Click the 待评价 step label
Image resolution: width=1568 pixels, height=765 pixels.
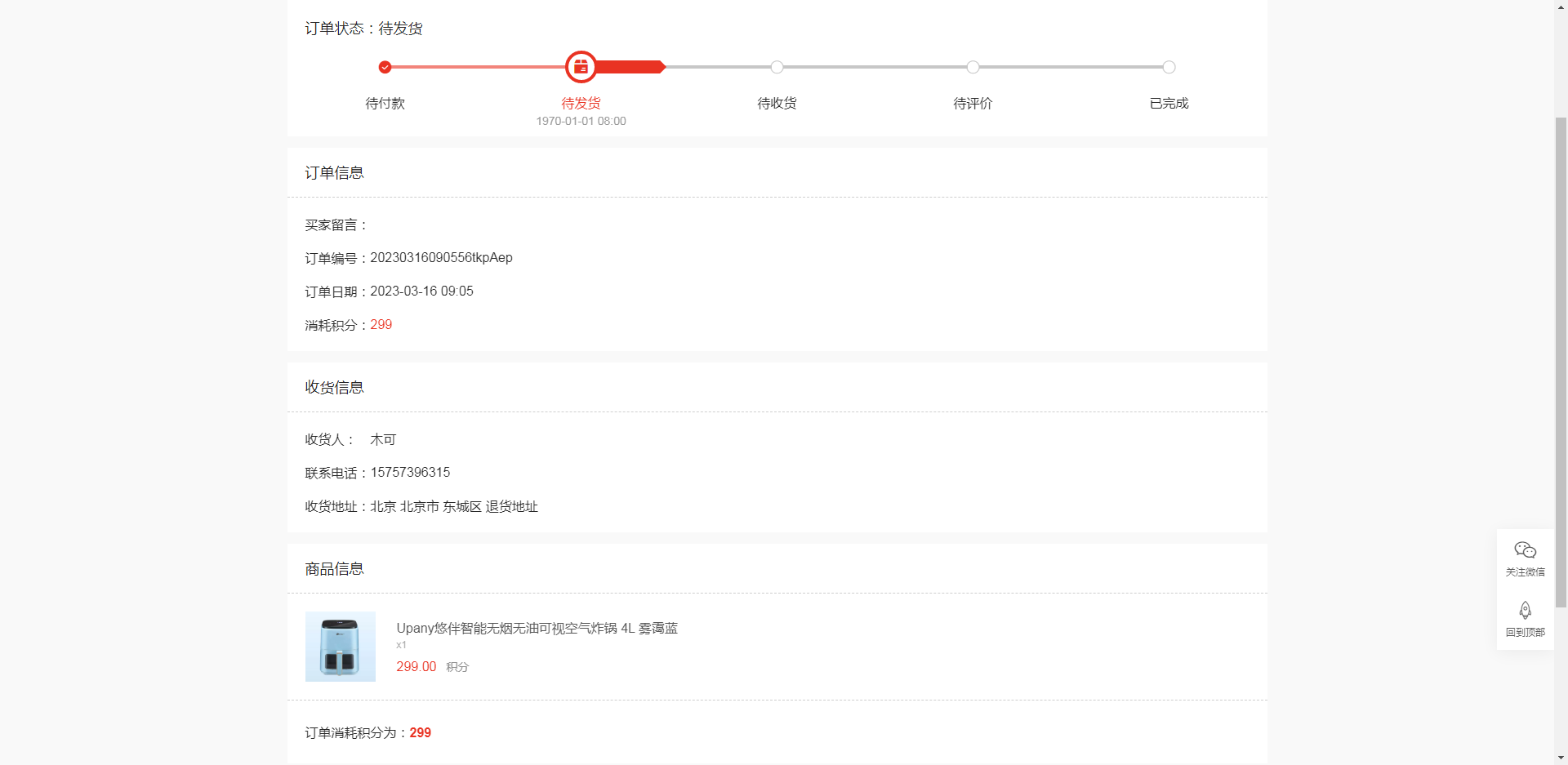pyautogui.click(x=973, y=104)
